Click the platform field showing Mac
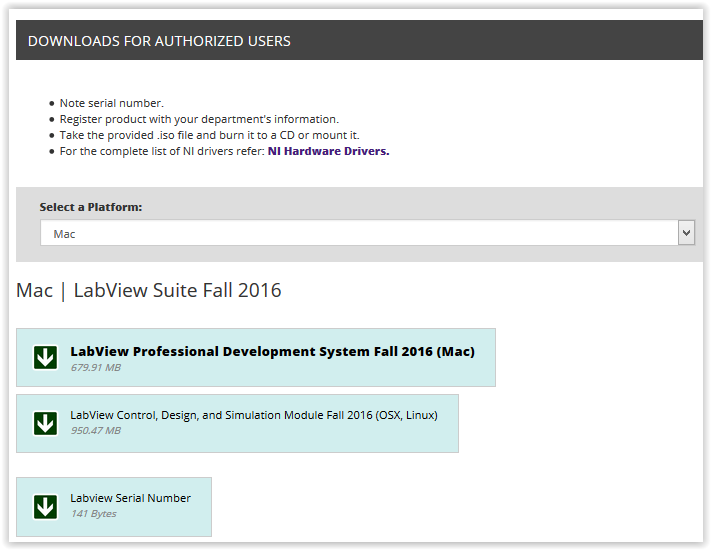Screen dimensions: 711x550 point(367,233)
